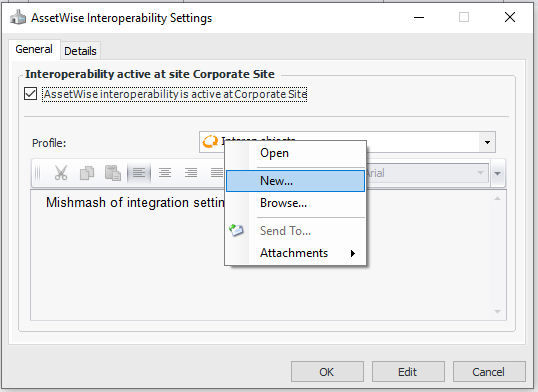Select align left formatting icon
This screenshot has width=538, height=392.
[x=139, y=173]
